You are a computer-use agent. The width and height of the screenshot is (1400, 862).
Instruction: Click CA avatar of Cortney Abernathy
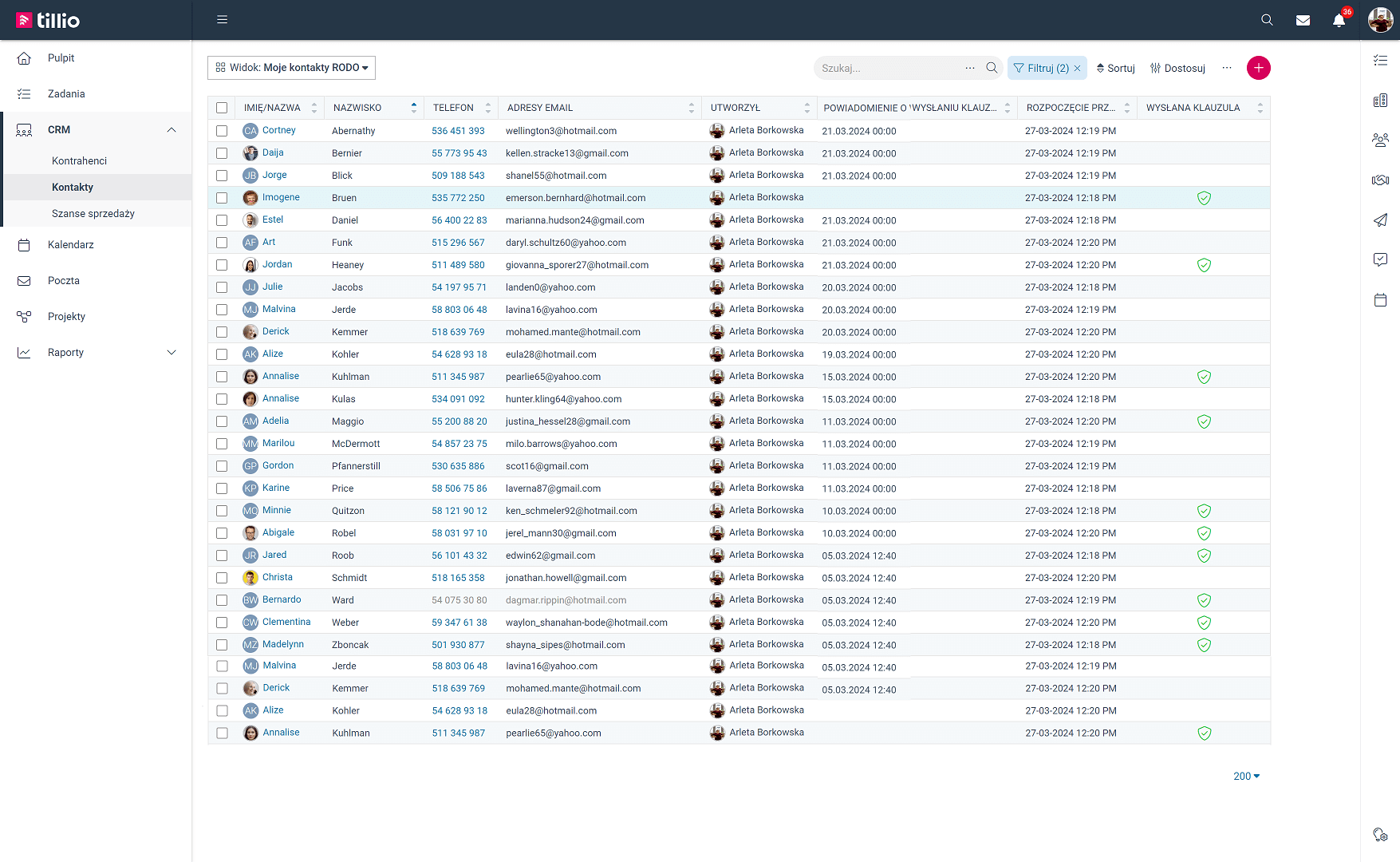tap(250, 131)
